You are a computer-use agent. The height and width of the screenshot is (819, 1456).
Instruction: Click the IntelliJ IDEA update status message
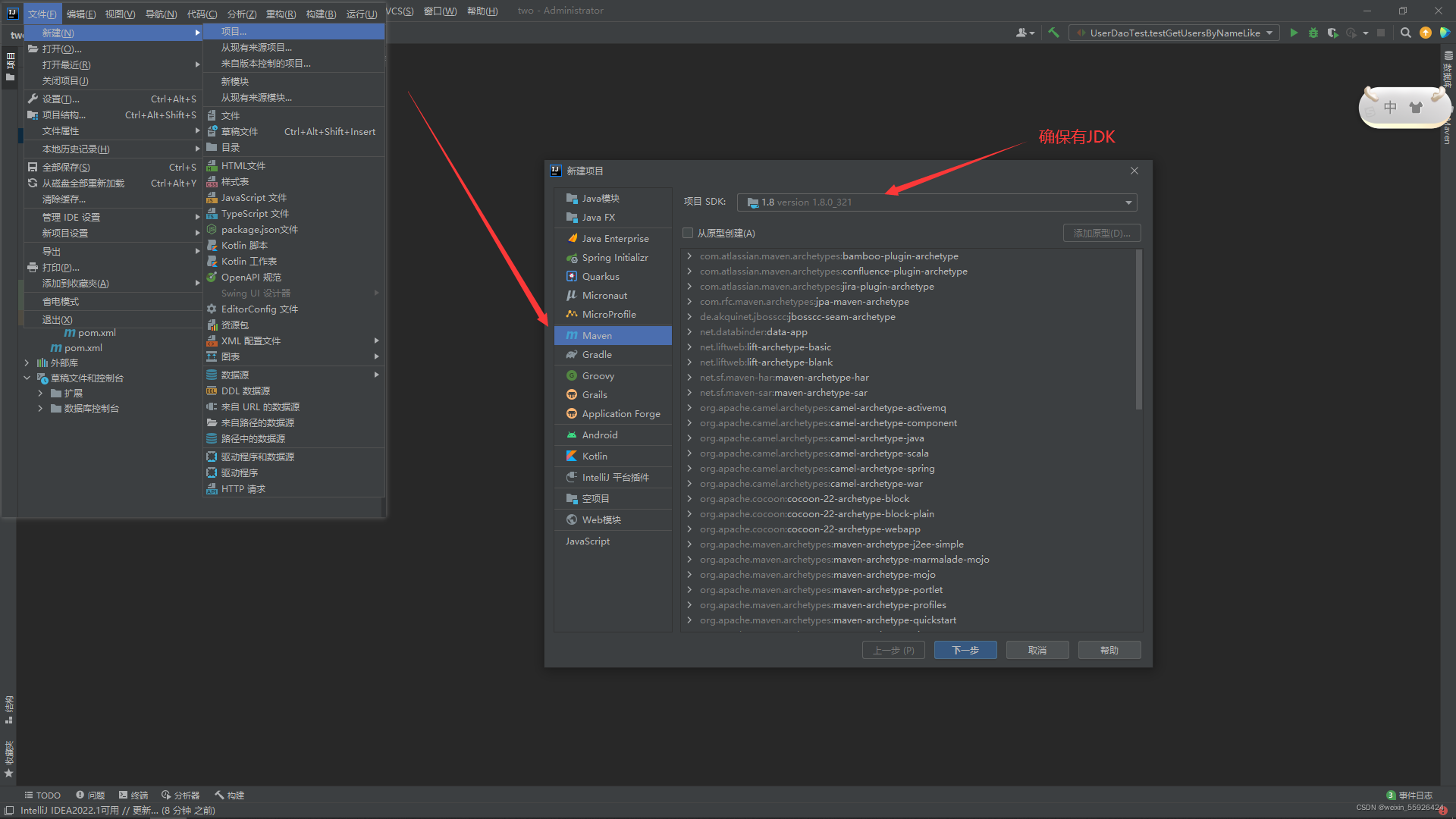(118, 810)
